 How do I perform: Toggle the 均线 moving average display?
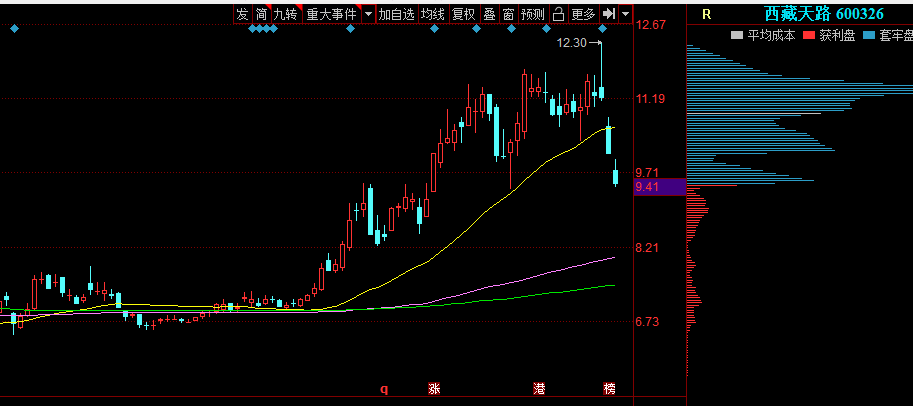pos(432,14)
